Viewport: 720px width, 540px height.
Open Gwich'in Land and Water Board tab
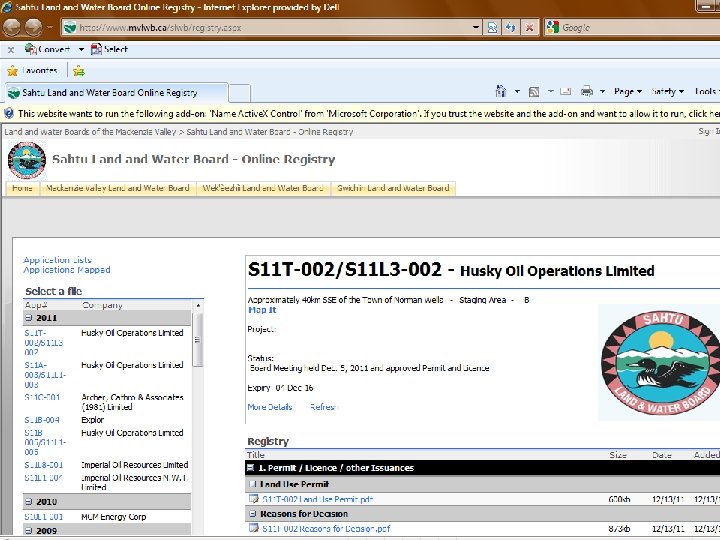tap(393, 188)
